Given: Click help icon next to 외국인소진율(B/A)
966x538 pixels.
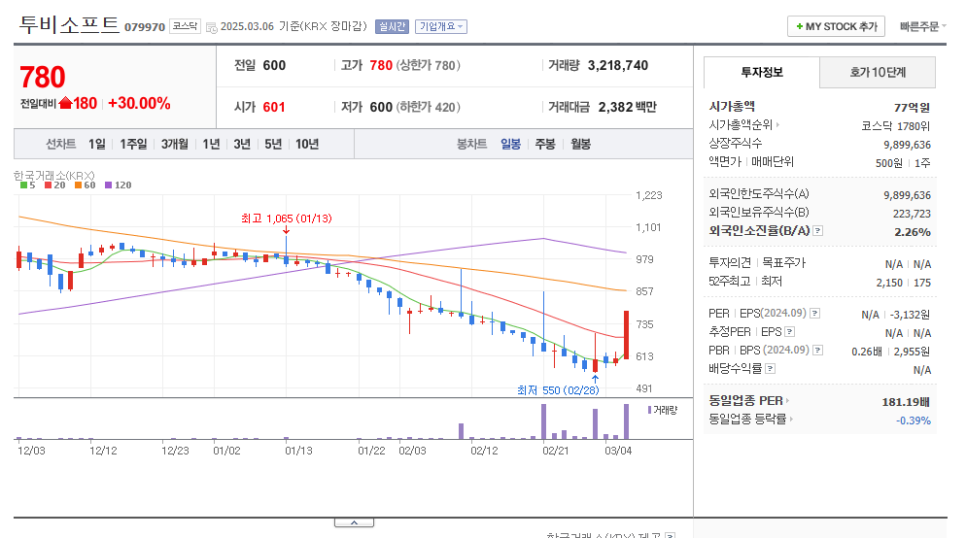Looking at the screenshot, I should click(x=818, y=231).
